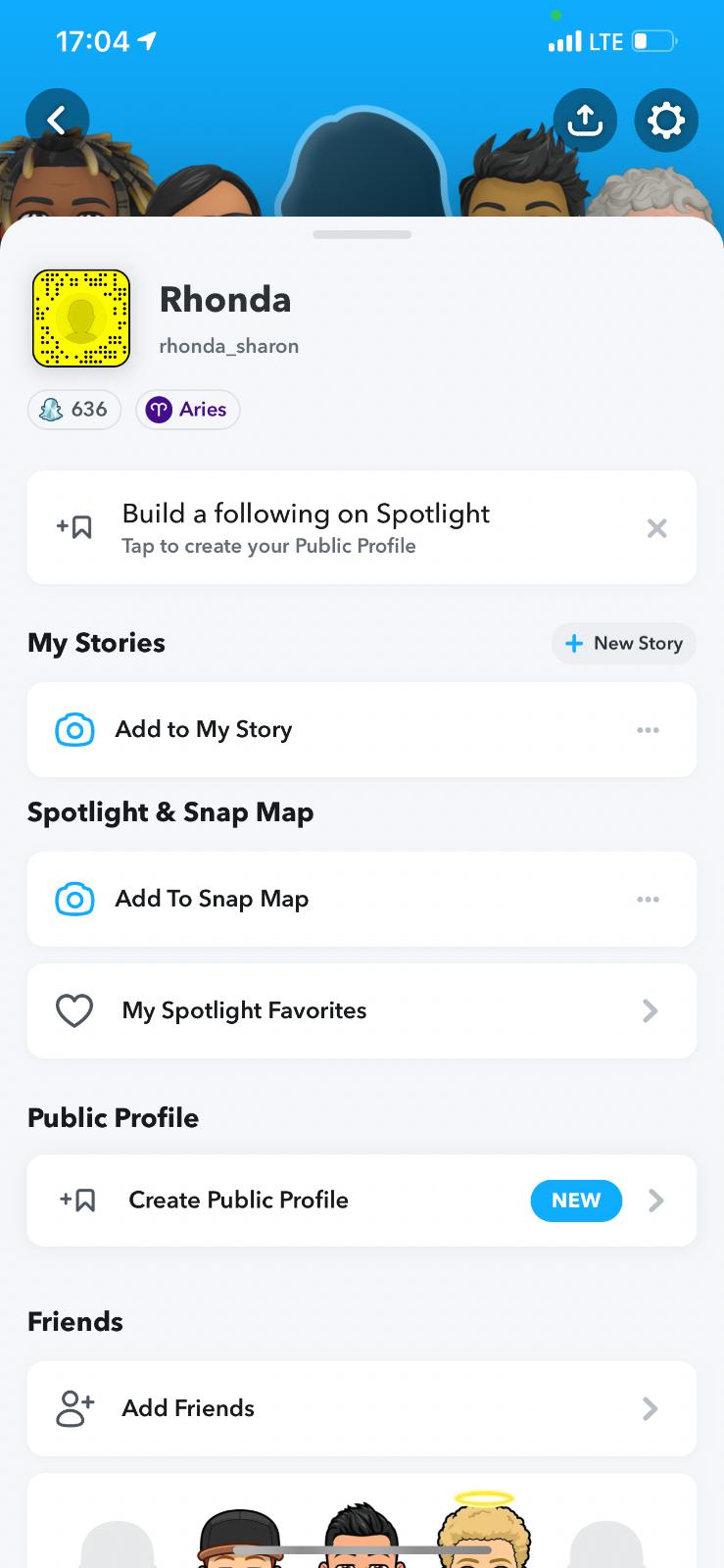Tap Create Public Profile bookmark icon

click(x=77, y=1200)
